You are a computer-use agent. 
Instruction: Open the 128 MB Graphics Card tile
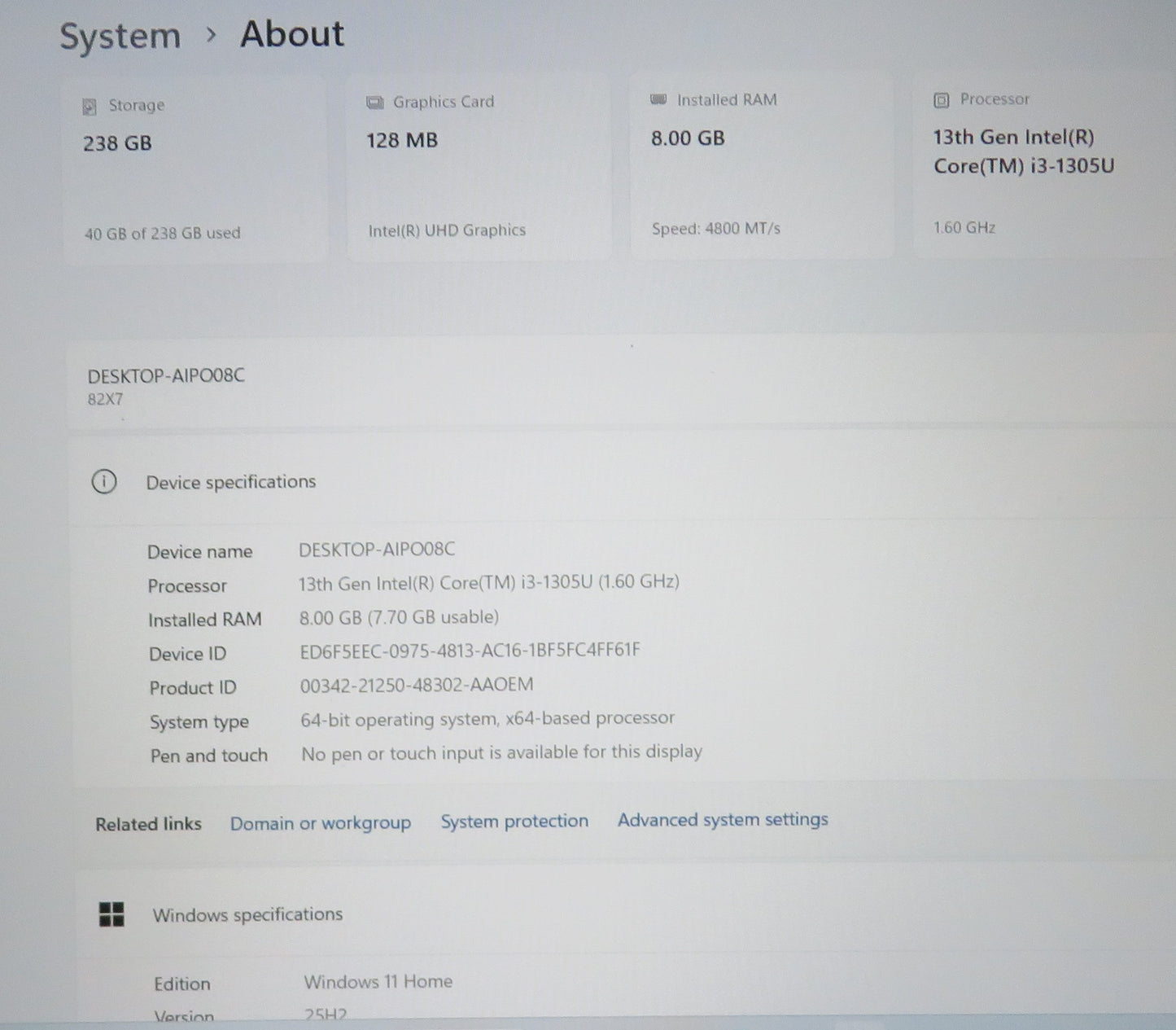click(x=479, y=167)
